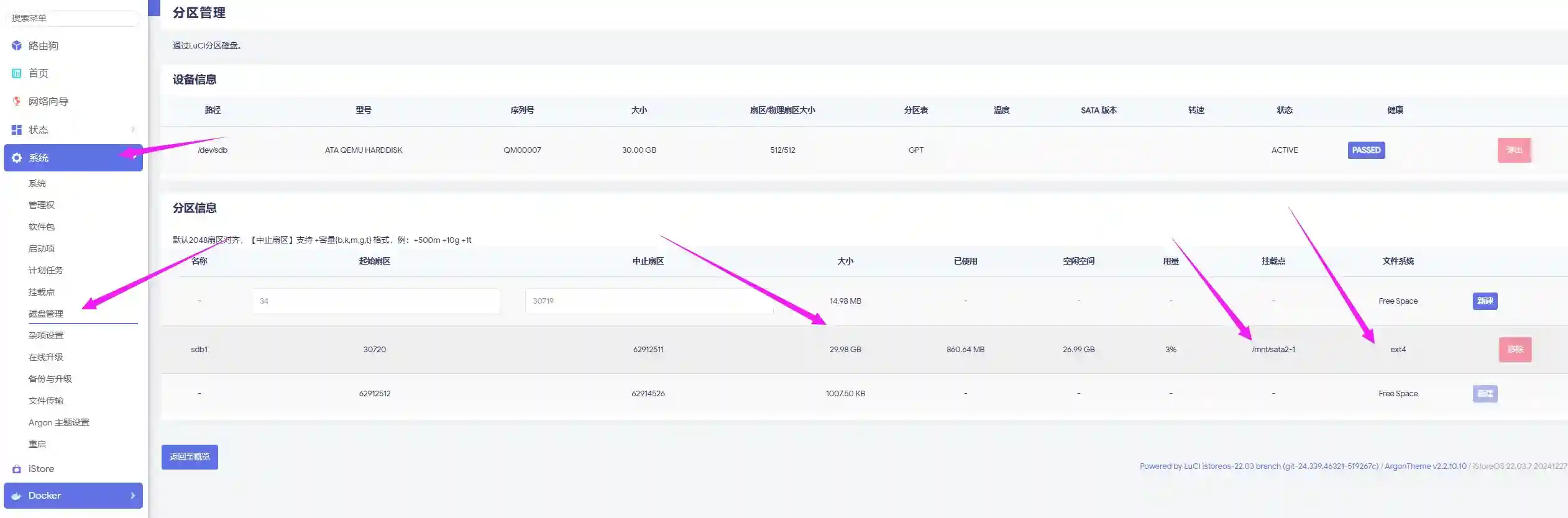Image resolution: width=1568 pixels, height=518 pixels.
Task: Click the pink eject button for /dev/sdb
Action: 1514,150
